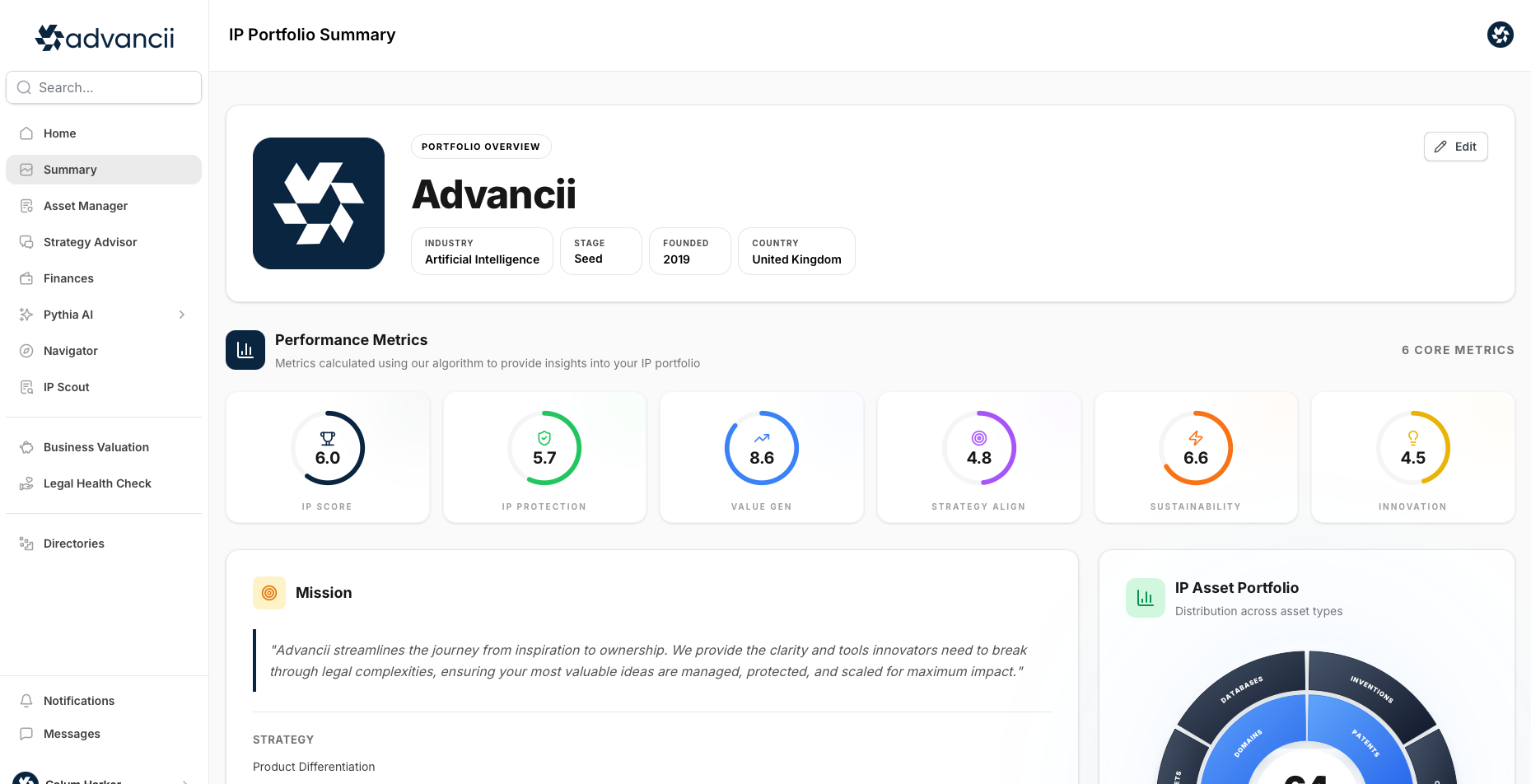The width and height of the screenshot is (1531, 784).
Task: Open the Strategy Advisor section
Action: point(91,241)
